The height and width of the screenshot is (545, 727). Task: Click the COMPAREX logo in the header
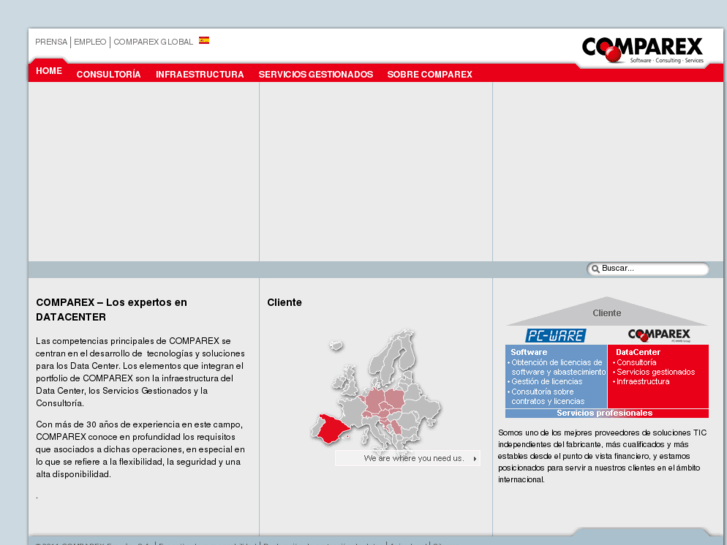[x=643, y=50]
